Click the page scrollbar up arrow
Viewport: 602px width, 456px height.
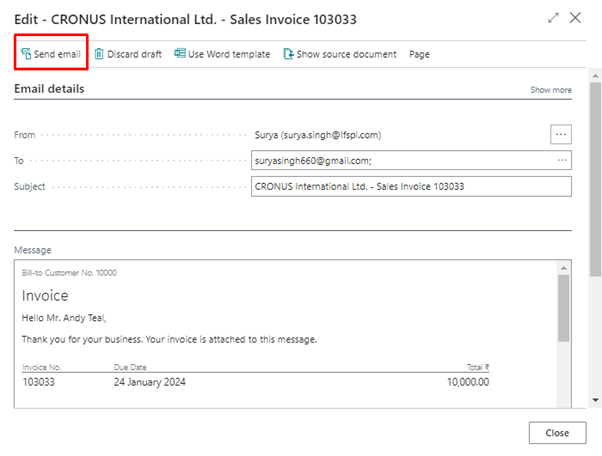coord(595,76)
